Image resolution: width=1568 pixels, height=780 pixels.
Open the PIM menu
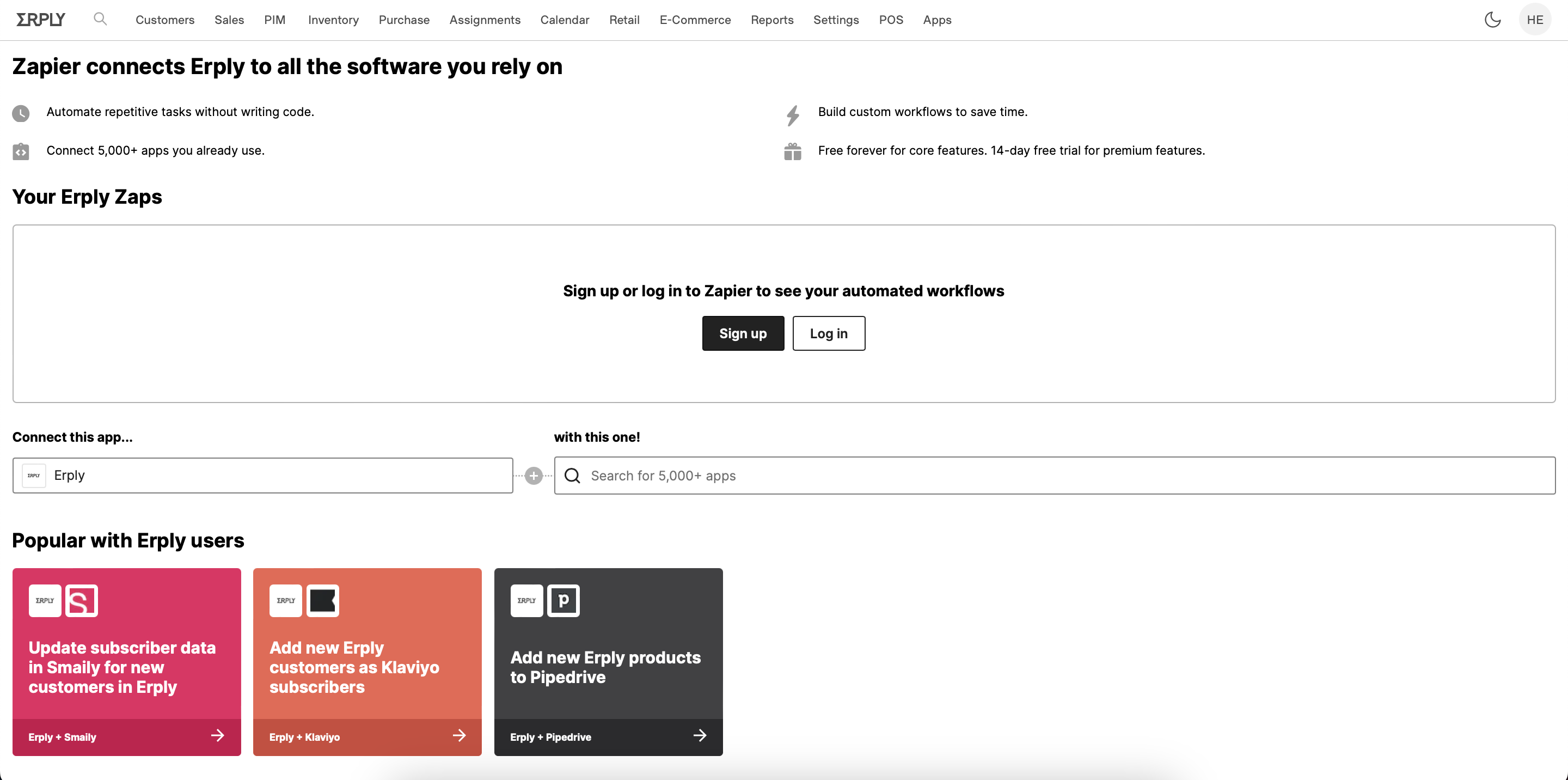[274, 20]
